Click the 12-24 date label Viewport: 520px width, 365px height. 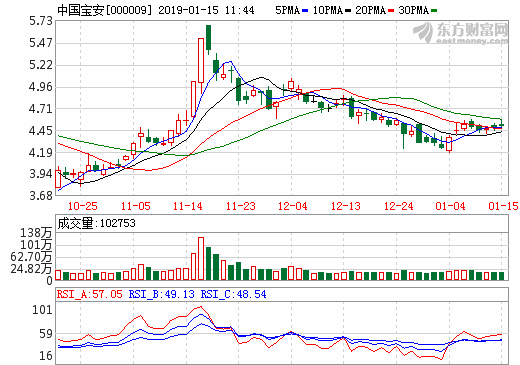[398, 206]
